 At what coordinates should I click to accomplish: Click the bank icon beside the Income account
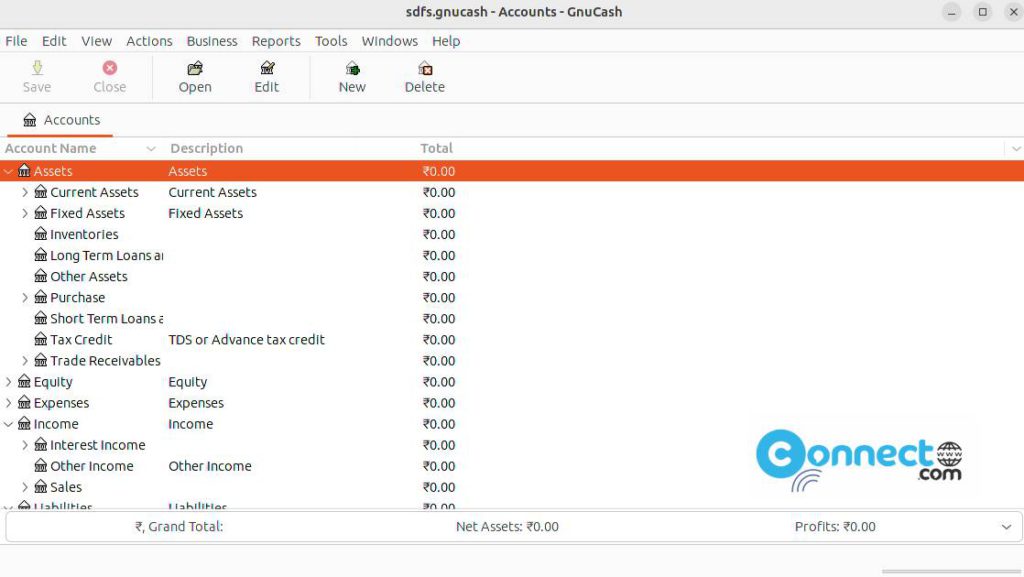point(24,424)
